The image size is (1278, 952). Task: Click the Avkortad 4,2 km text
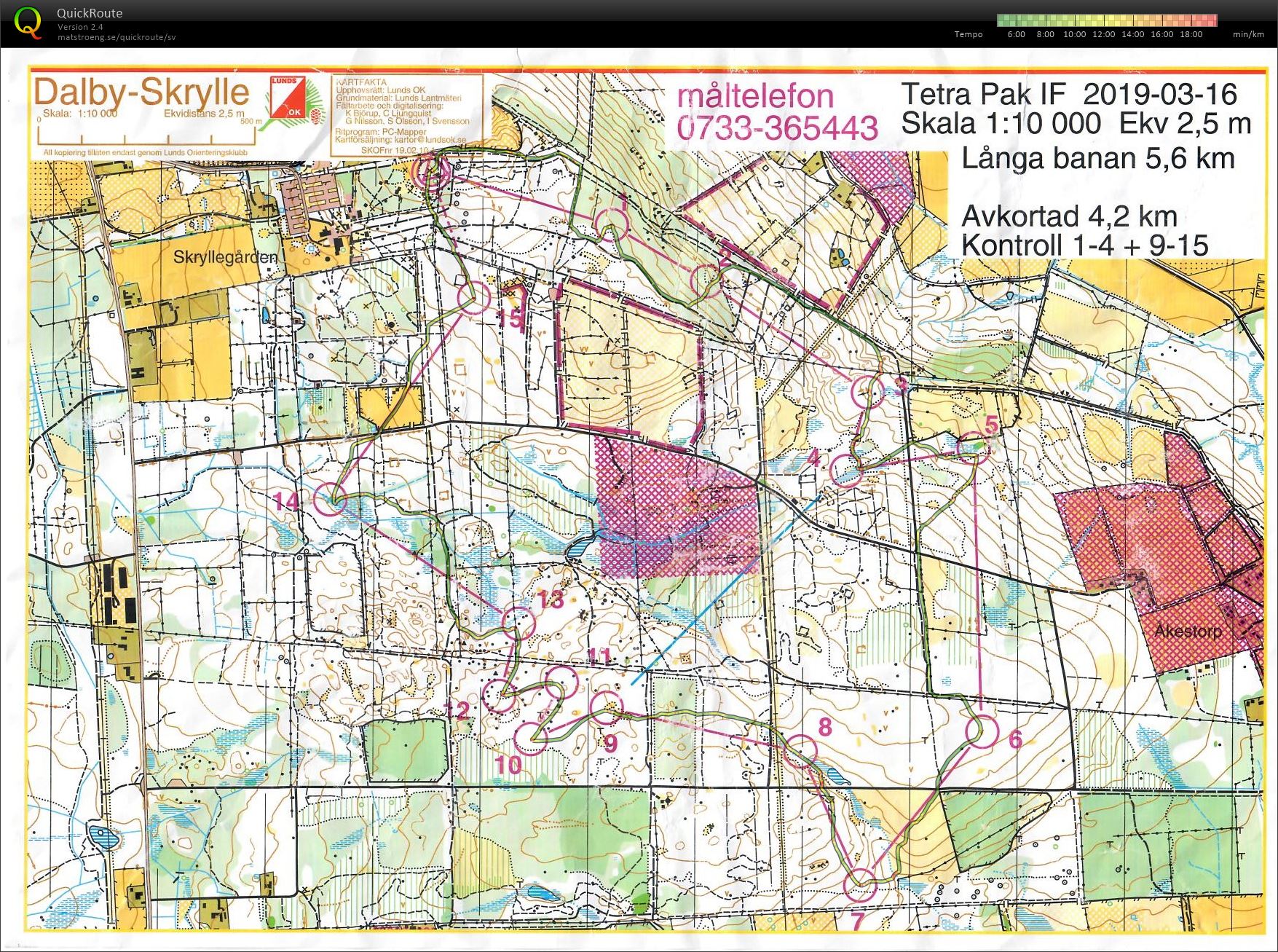point(1069,216)
